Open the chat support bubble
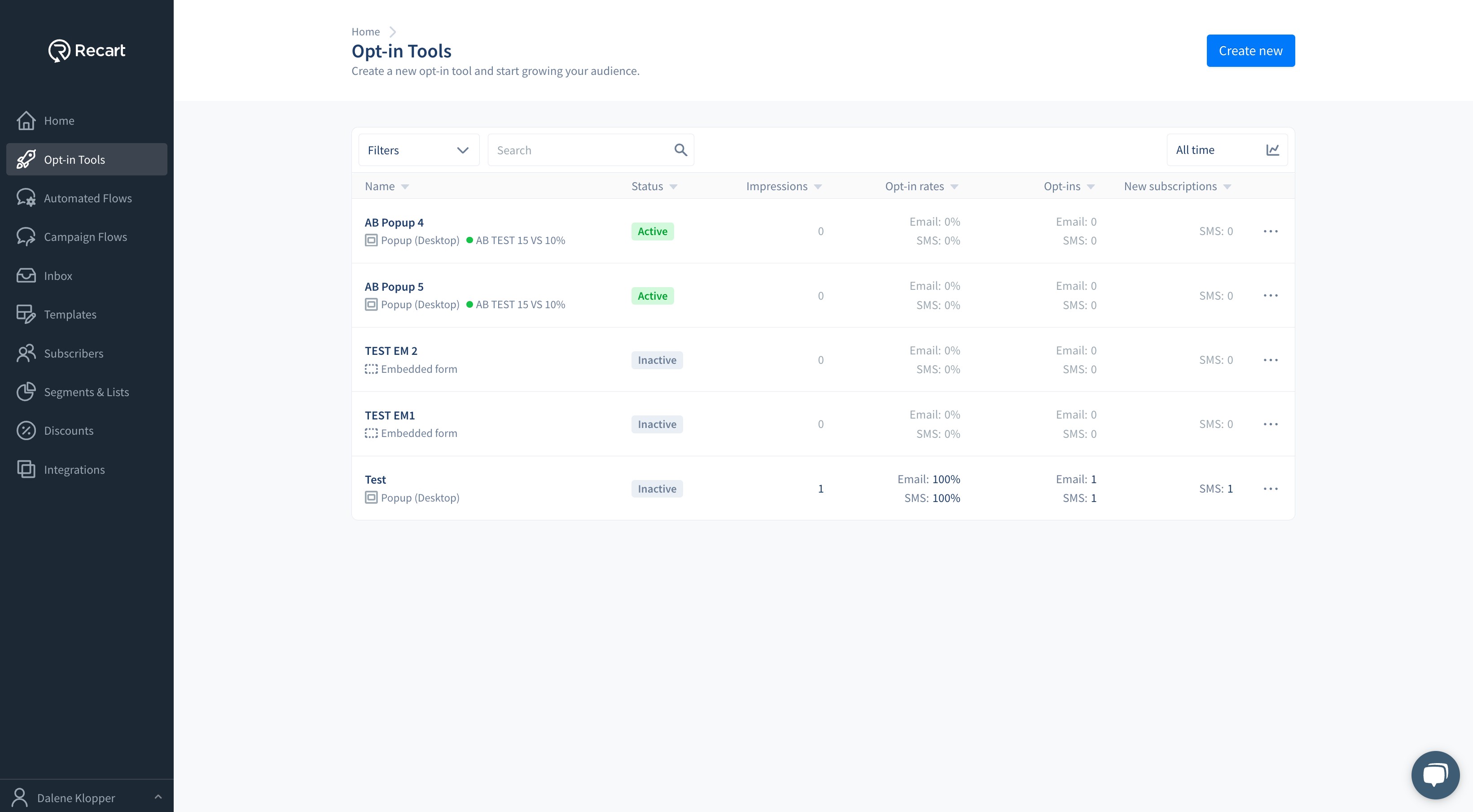This screenshot has width=1473, height=812. tap(1435, 775)
